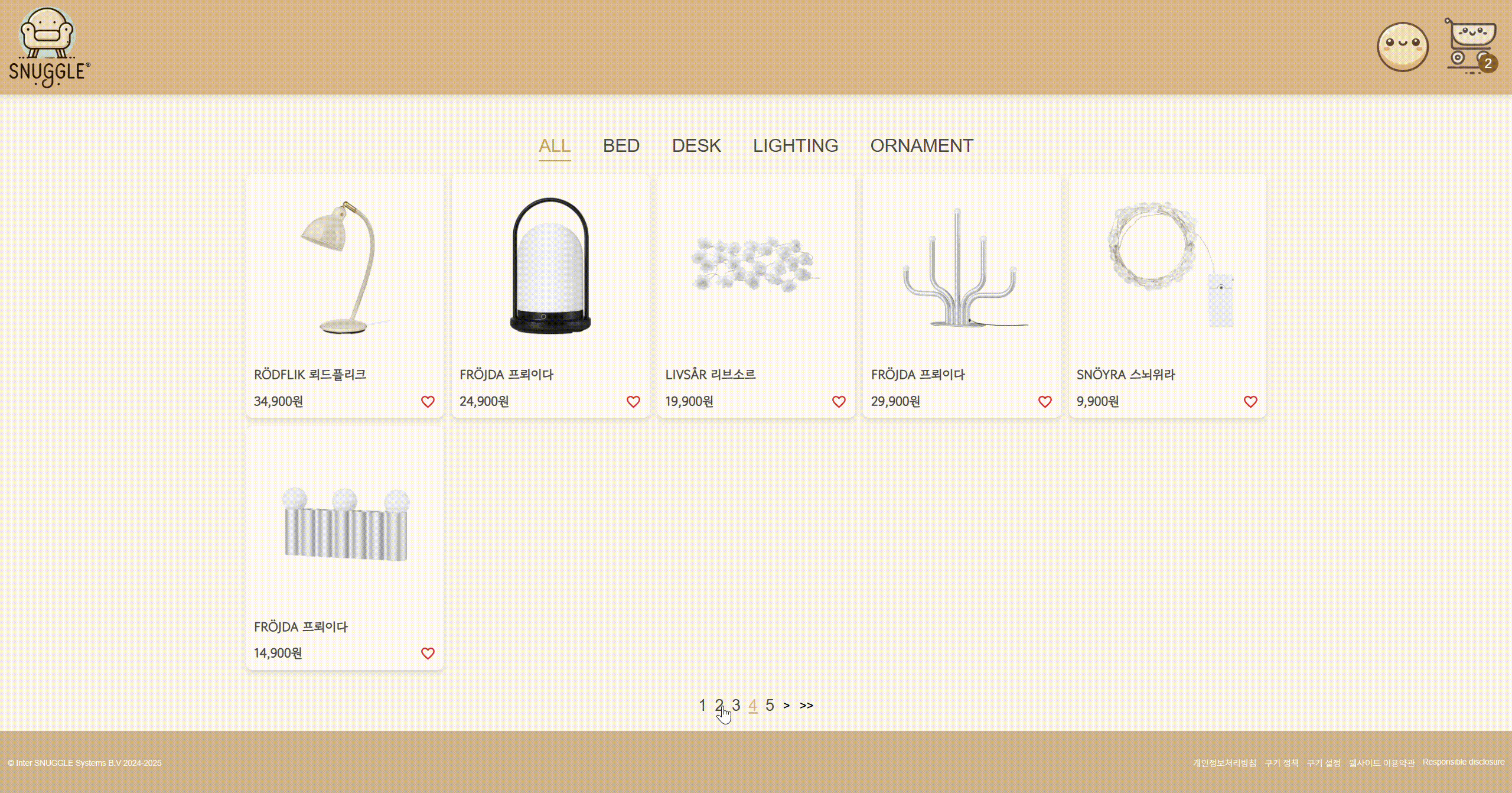Select the BED category tab

tap(621, 146)
